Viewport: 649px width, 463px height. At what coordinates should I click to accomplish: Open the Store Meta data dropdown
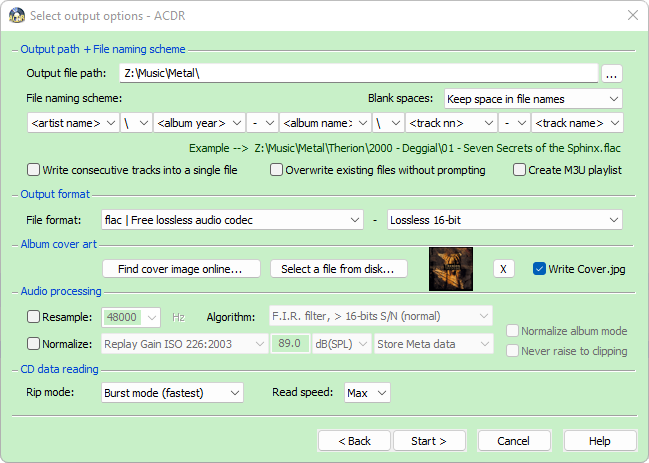pos(434,344)
